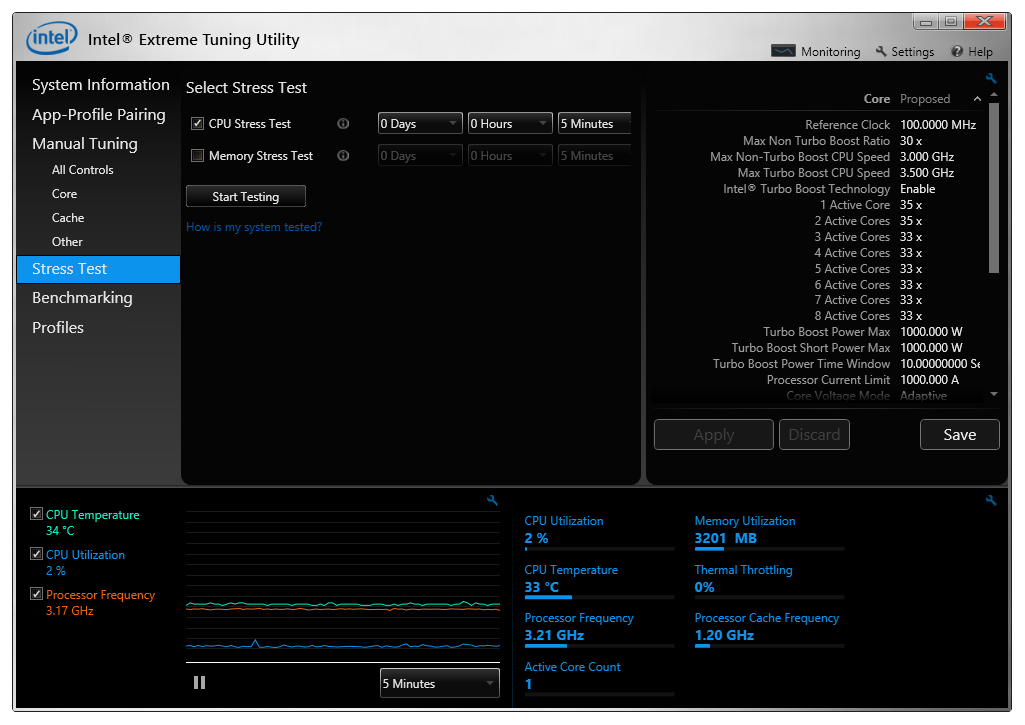Open Help from the top toolbar
1025x725 pixels.
click(x=971, y=52)
